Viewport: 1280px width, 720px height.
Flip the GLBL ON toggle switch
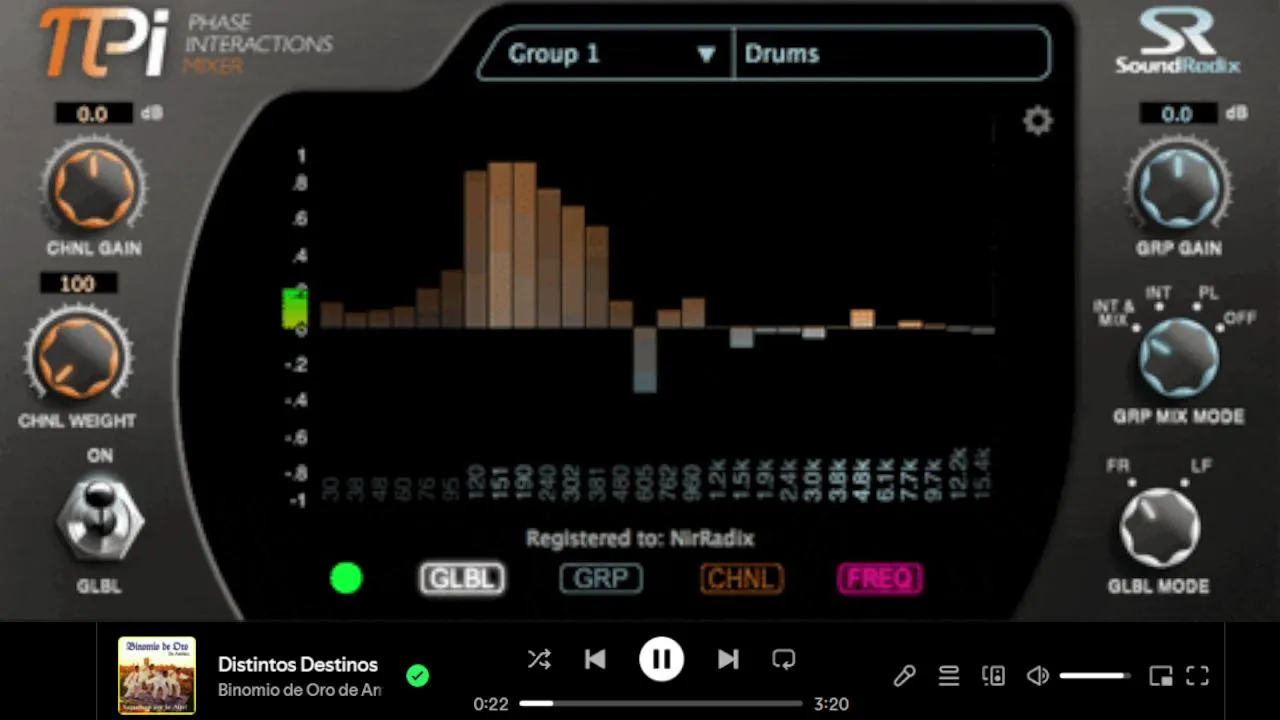(99, 520)
